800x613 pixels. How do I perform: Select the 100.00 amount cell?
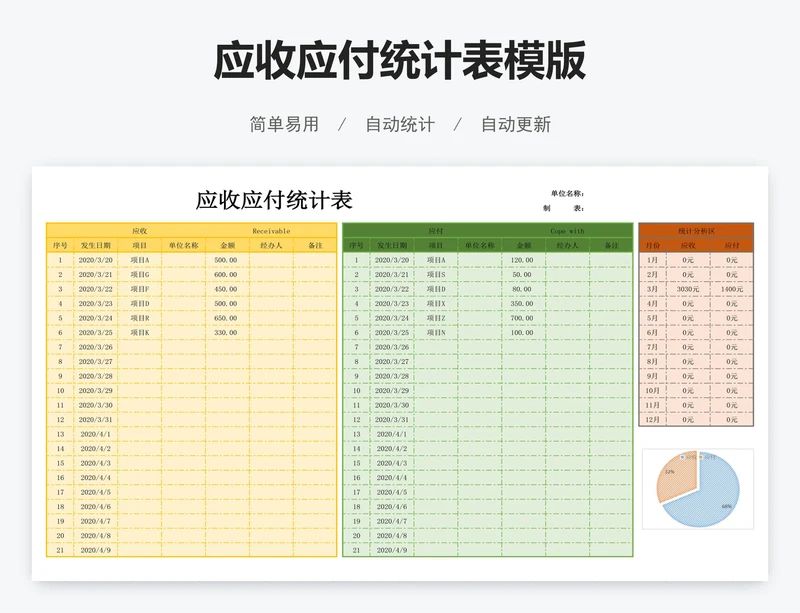[x=522, y=332]
